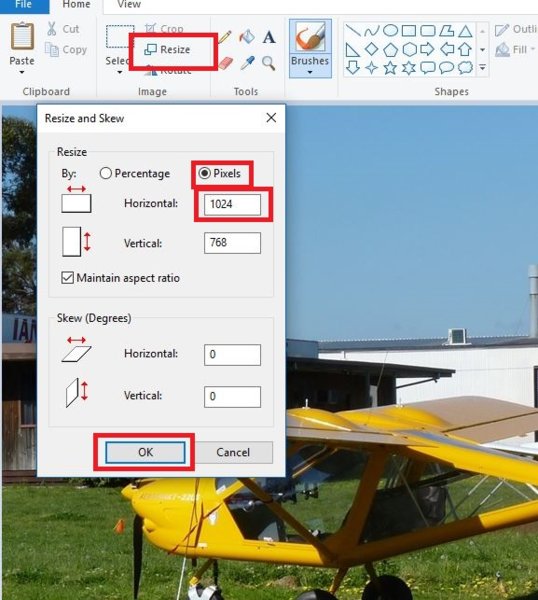Expand the Shapes gallery more arrow
Screen dimensions: 538x600
483,68
